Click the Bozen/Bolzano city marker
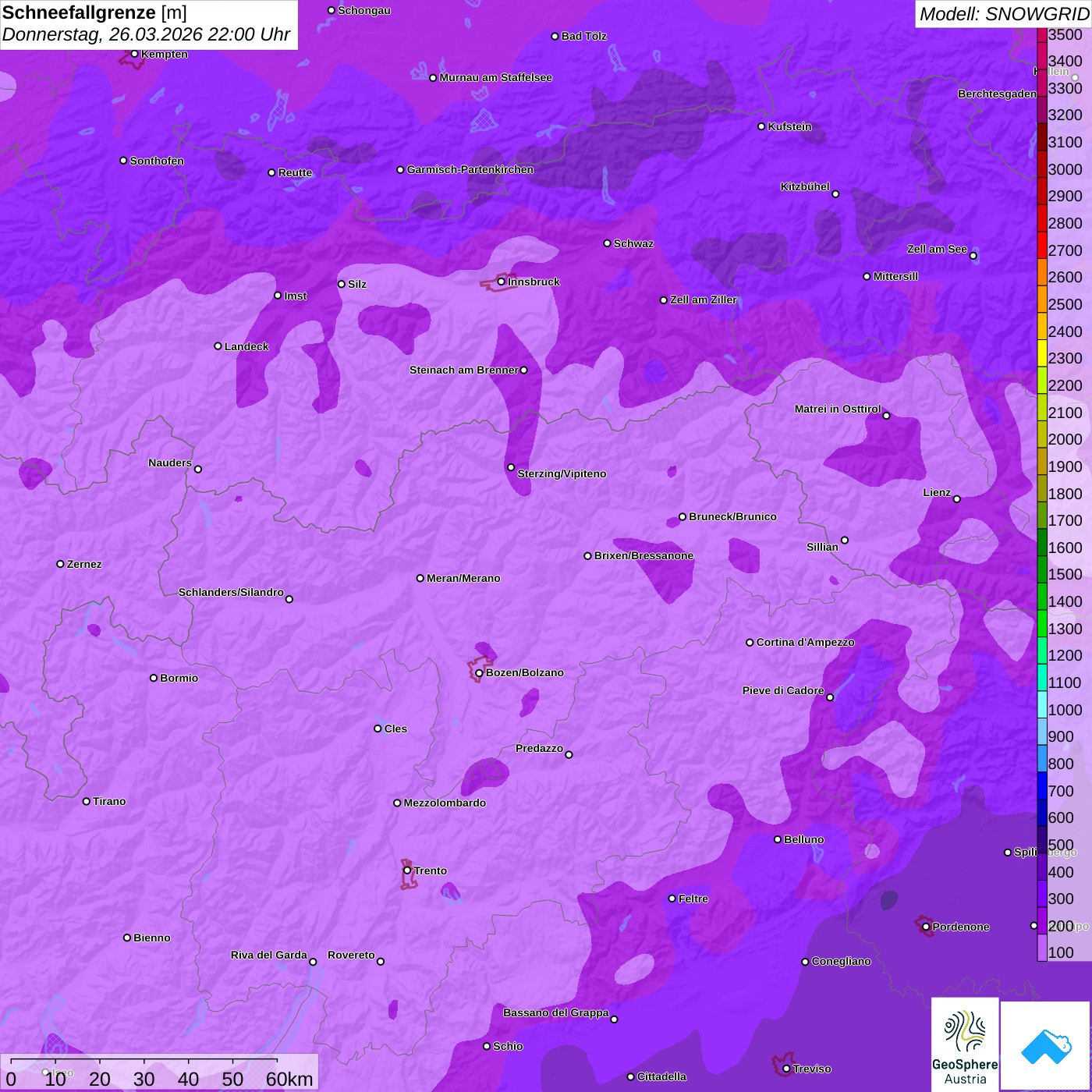 (479, 672)
